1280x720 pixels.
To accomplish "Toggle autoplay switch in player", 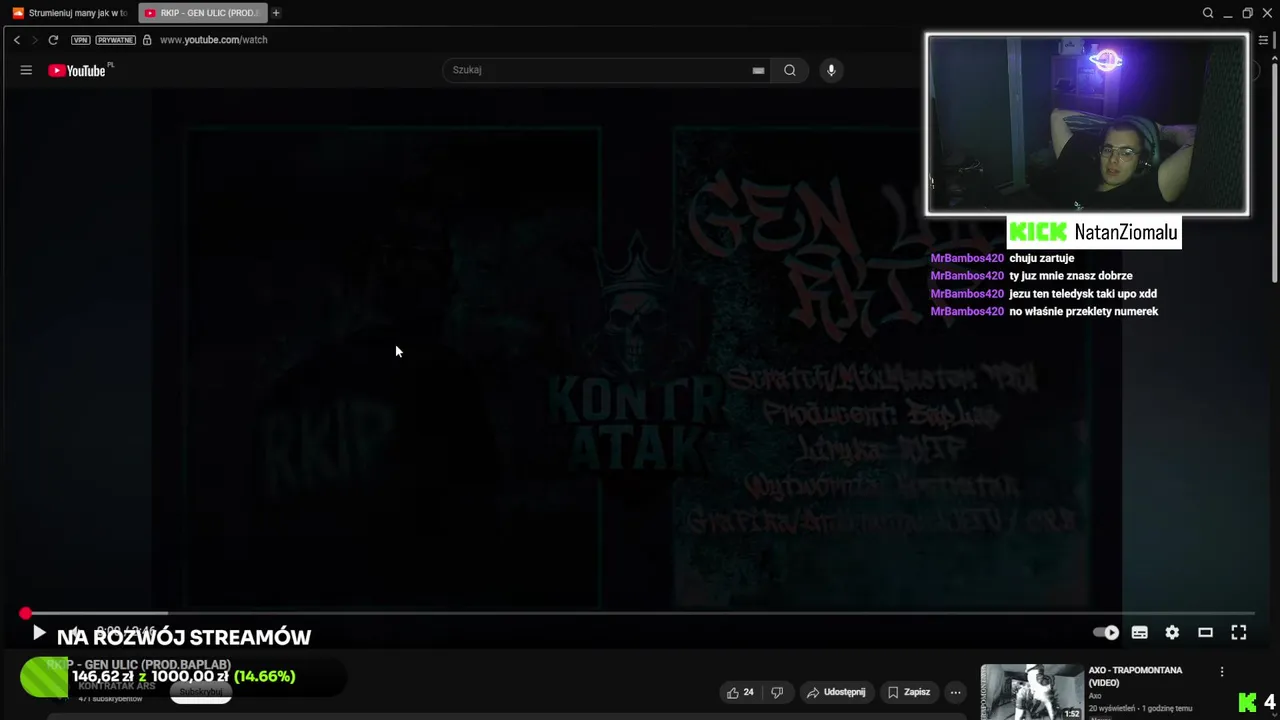I will [1106, 632].
